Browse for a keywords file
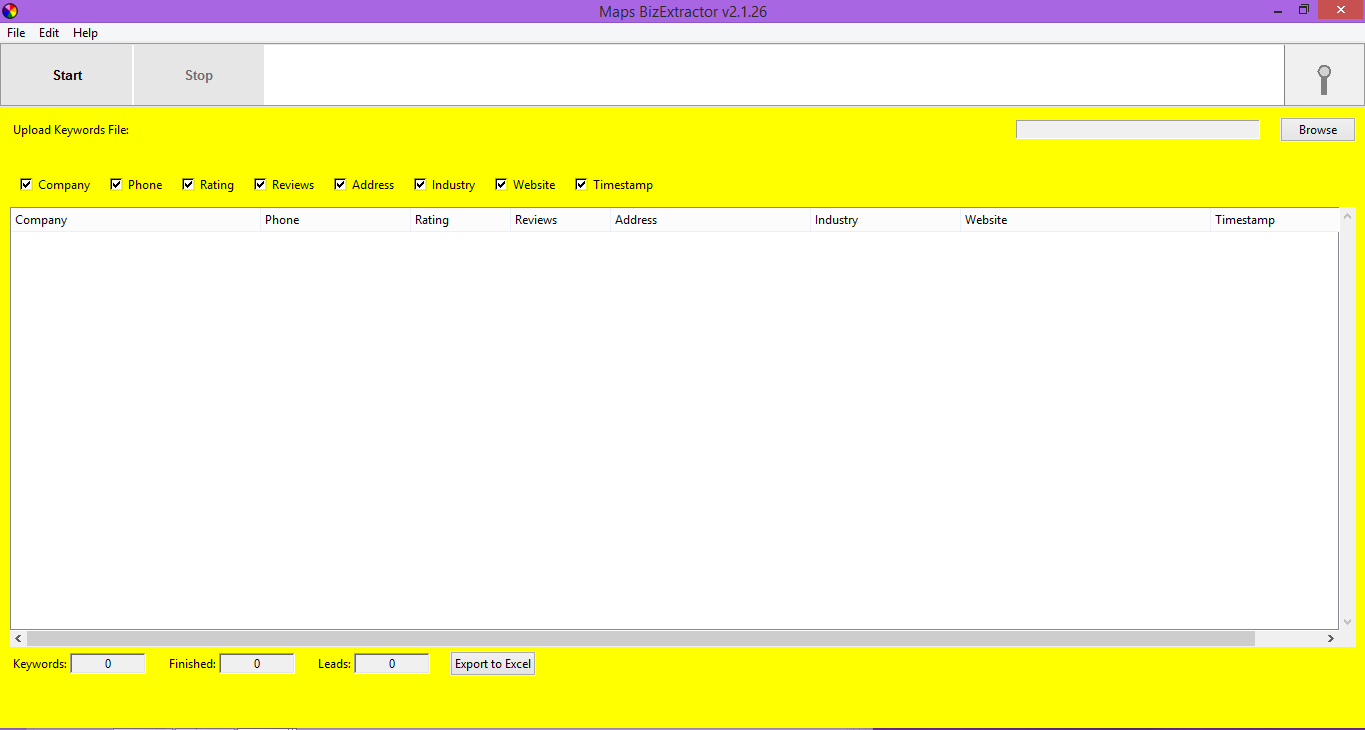Image resolution: width=1365 pixels, height=730 pixels. point(1317,130)
